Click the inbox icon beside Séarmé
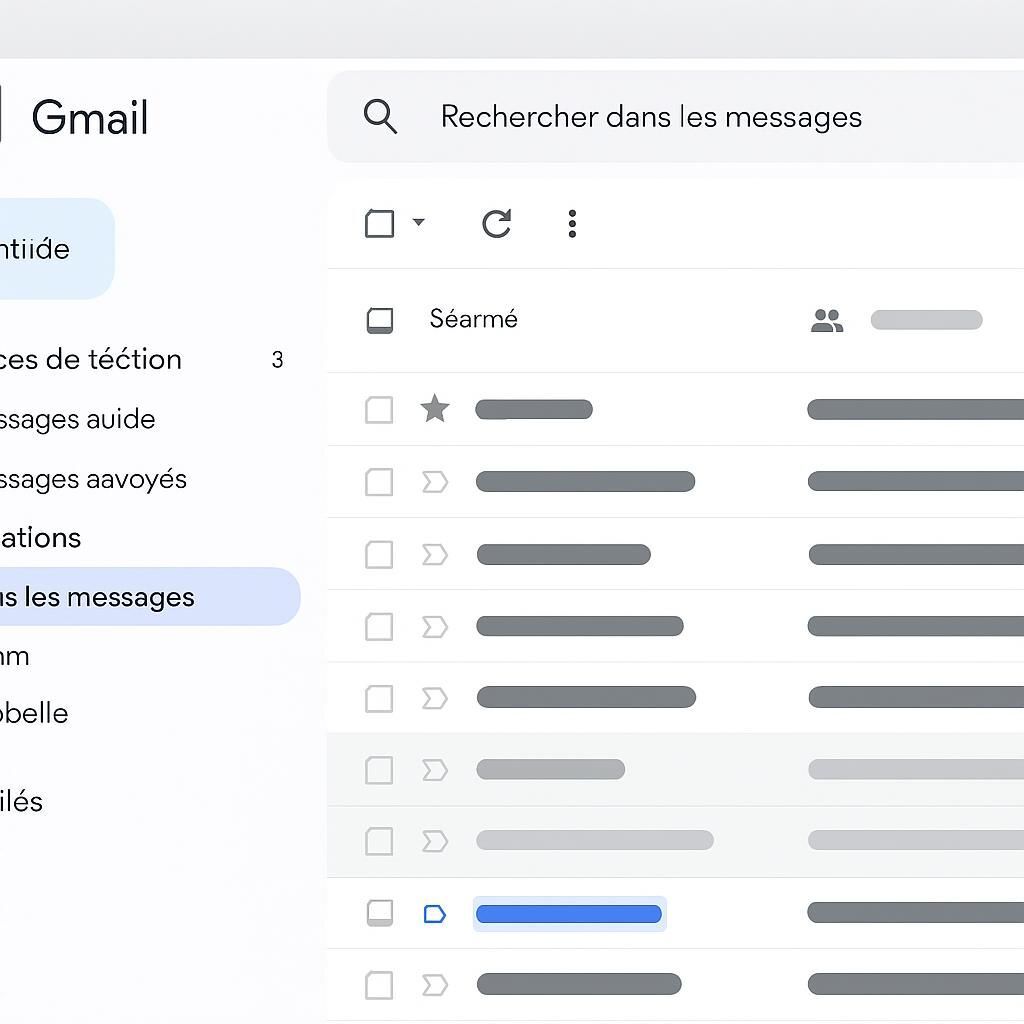 point(379,320)
